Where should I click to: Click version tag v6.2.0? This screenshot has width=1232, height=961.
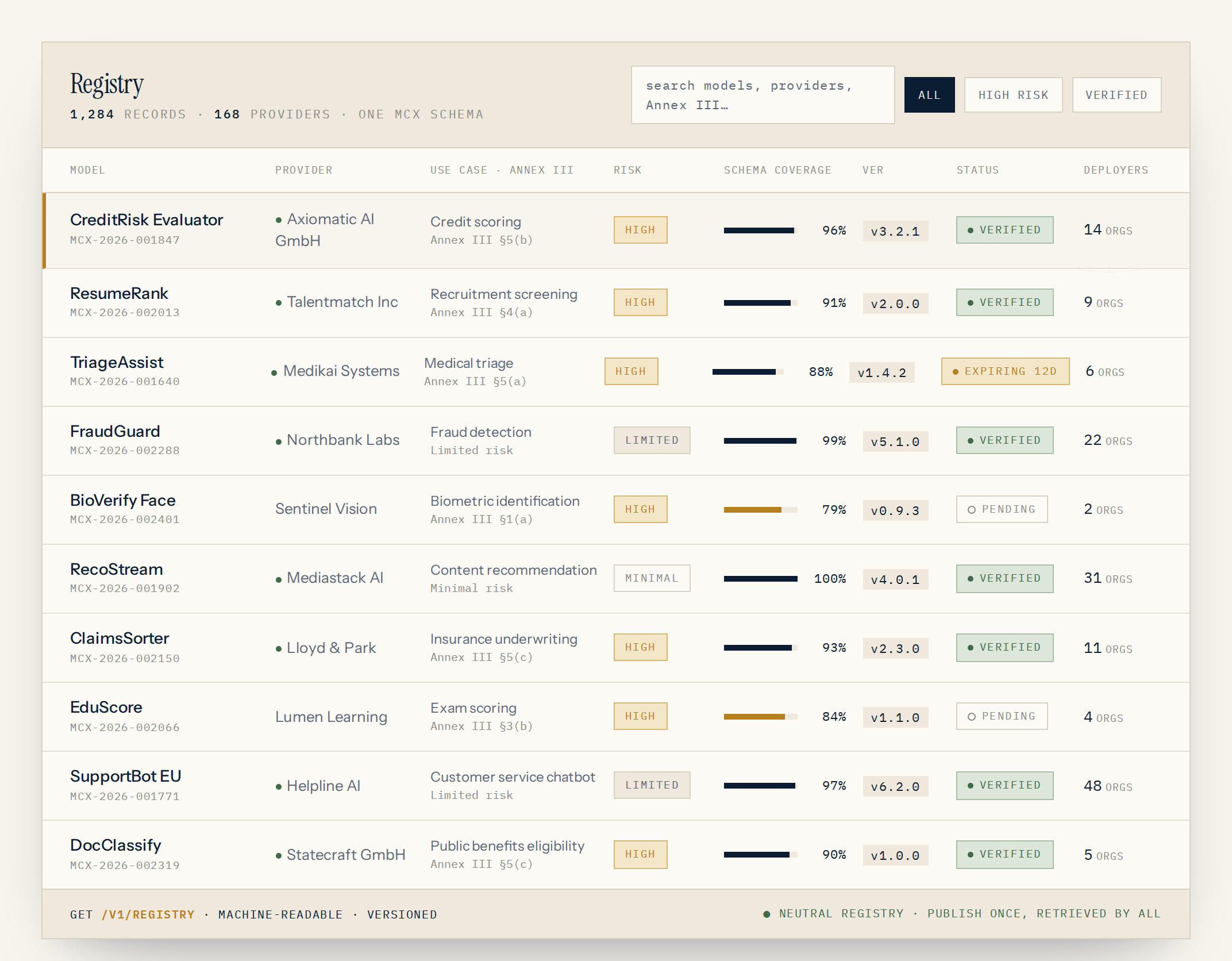[895, 786]
